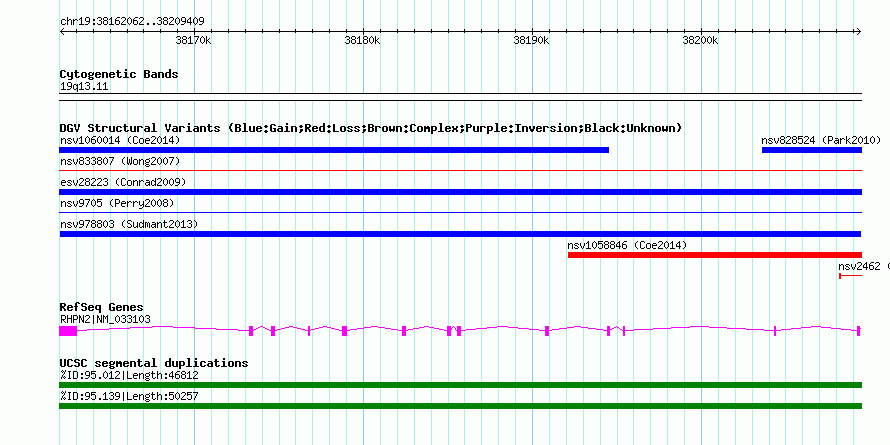This screenshot has height=445, width=890.
Task: Open the nsv1058846 (Coe2014) variant label
Action: (627, 246)
